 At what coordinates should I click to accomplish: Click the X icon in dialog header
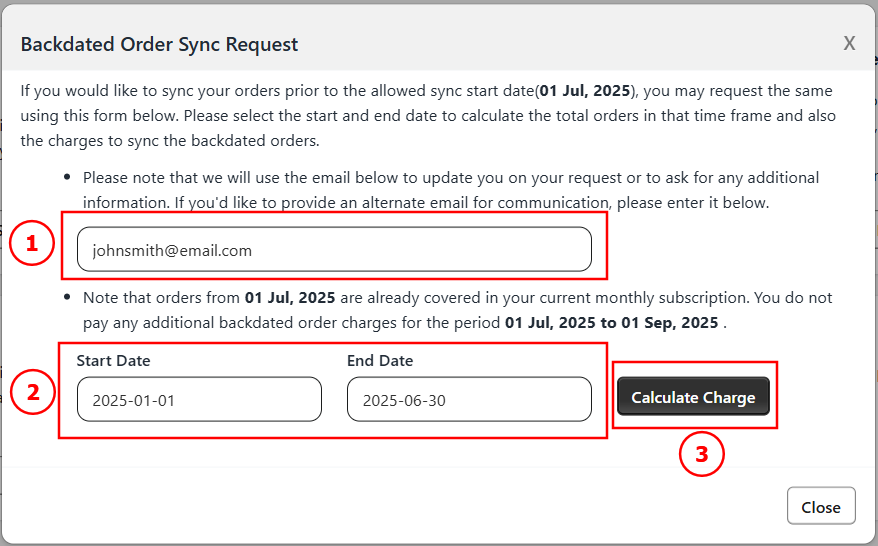(x=849, y=43)
